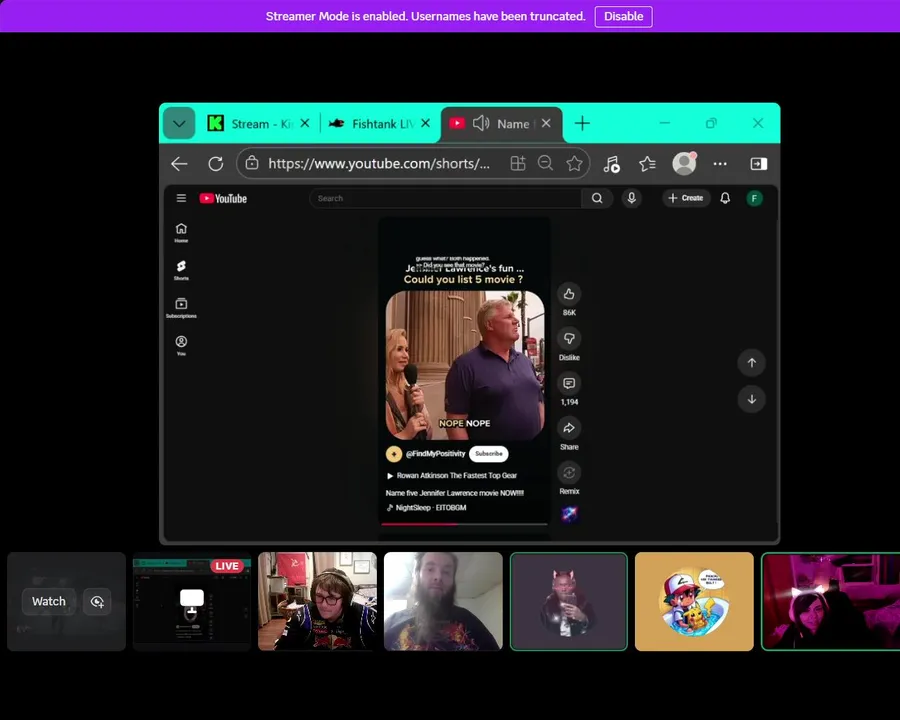Image resolution: width=900 pixels, height=720 pixels.
Task: Click the Watch button on first tile
Action: click(x=49, y=601)
